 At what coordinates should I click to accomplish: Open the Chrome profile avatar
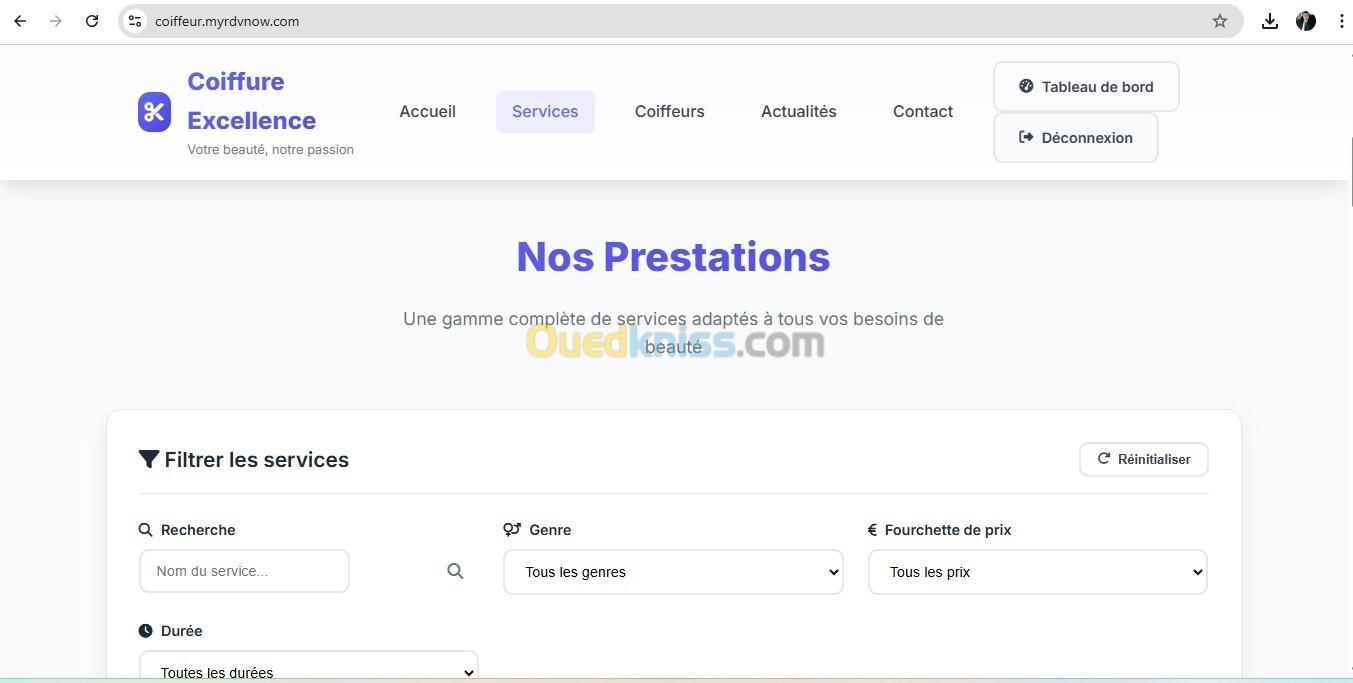pos(1305,21)
